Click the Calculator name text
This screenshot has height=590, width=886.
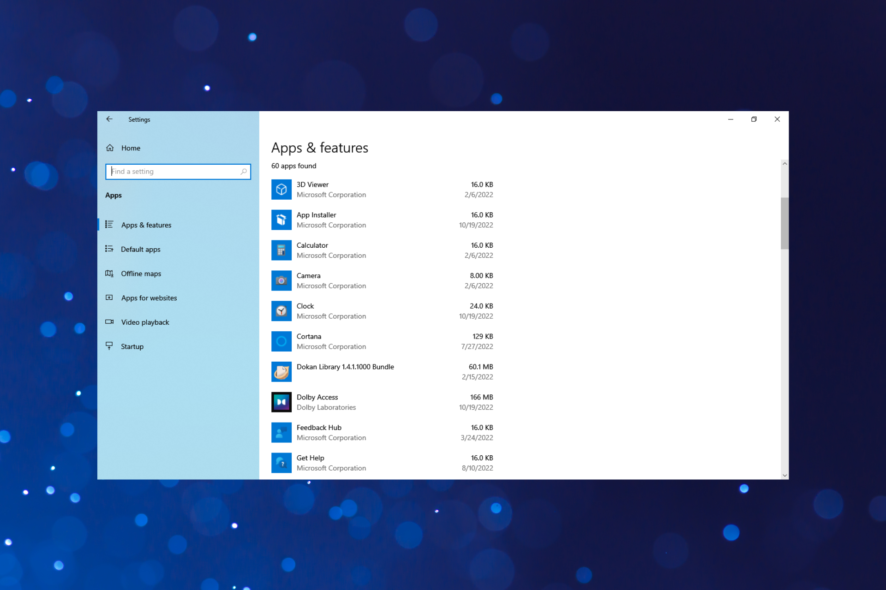312,245
